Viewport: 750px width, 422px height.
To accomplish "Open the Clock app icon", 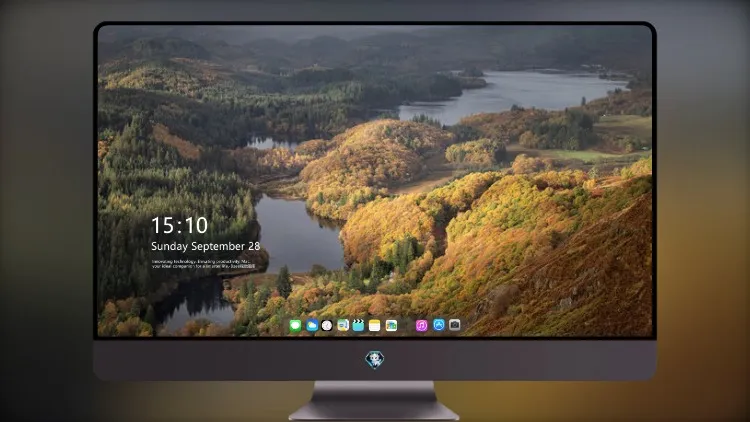I will tap(327, 326).
